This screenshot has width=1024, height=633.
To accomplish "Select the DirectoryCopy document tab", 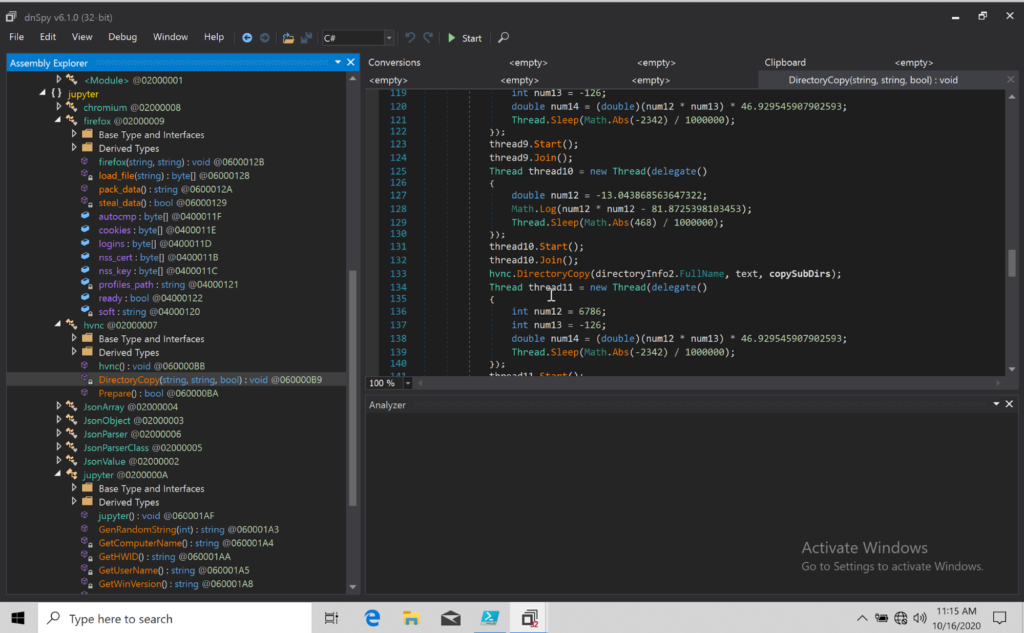I will click(x=873, y=80).
